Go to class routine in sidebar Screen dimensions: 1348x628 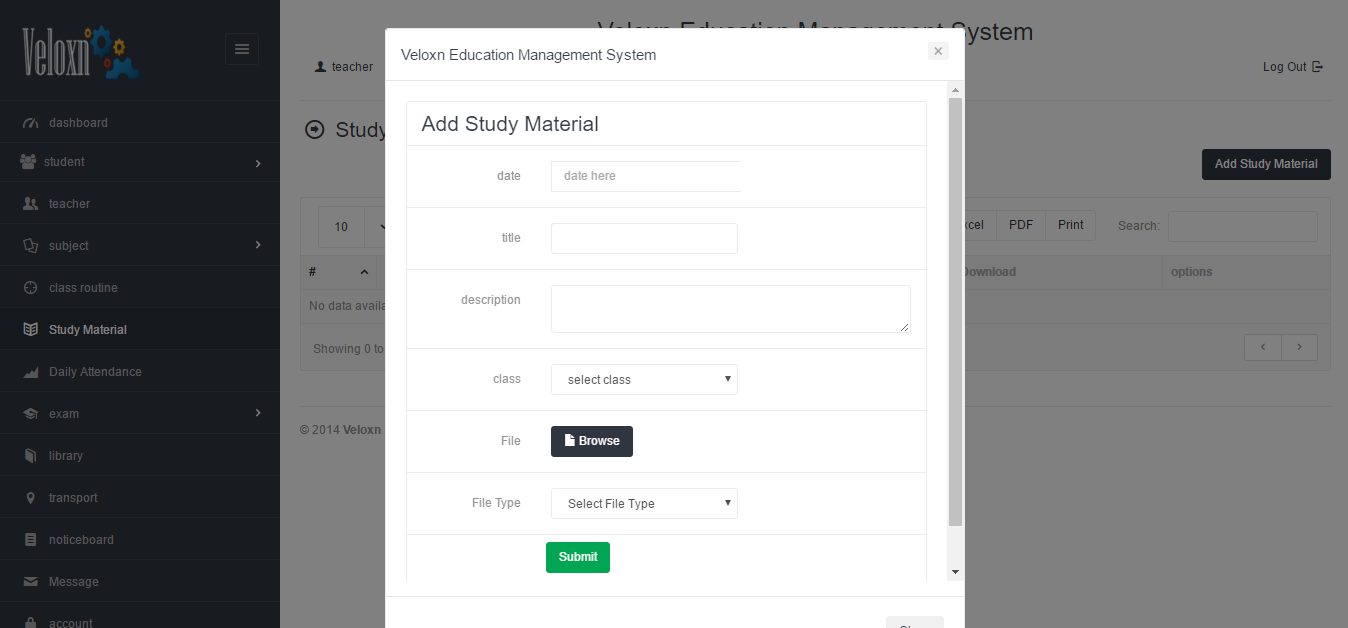(83, 288)
